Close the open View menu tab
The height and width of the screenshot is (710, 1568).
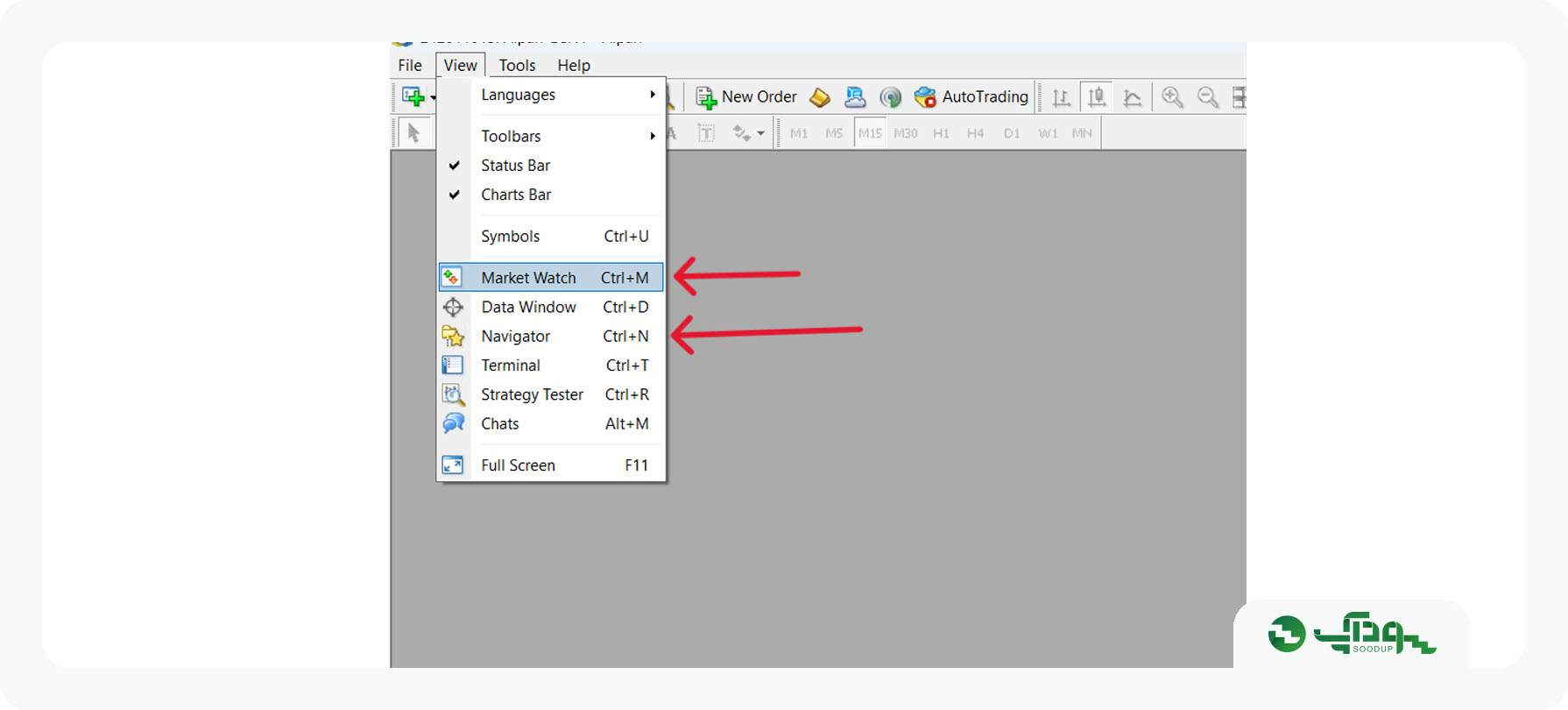coord(460,65)
